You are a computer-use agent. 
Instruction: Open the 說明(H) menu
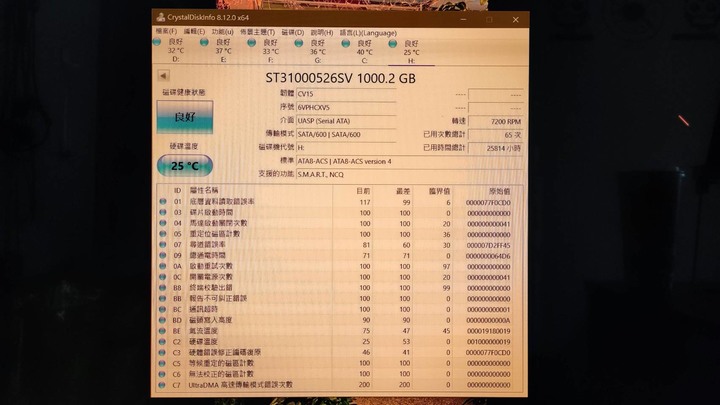click(x=321, y=33)
